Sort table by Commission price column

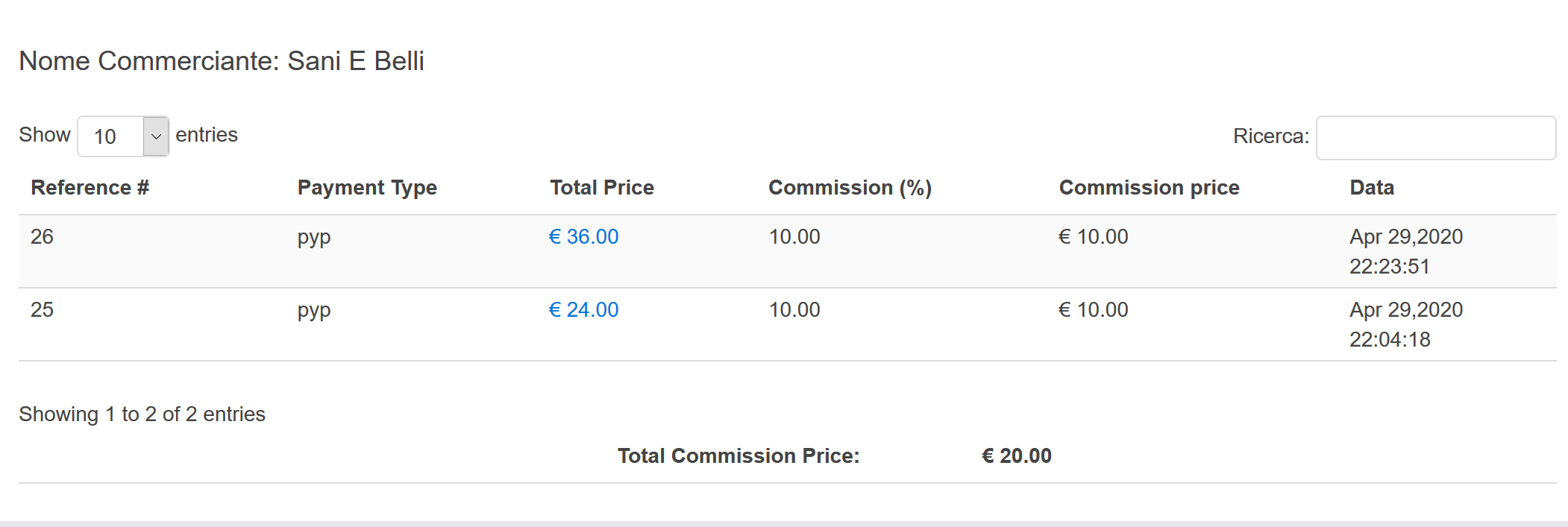coord(1149,188)
